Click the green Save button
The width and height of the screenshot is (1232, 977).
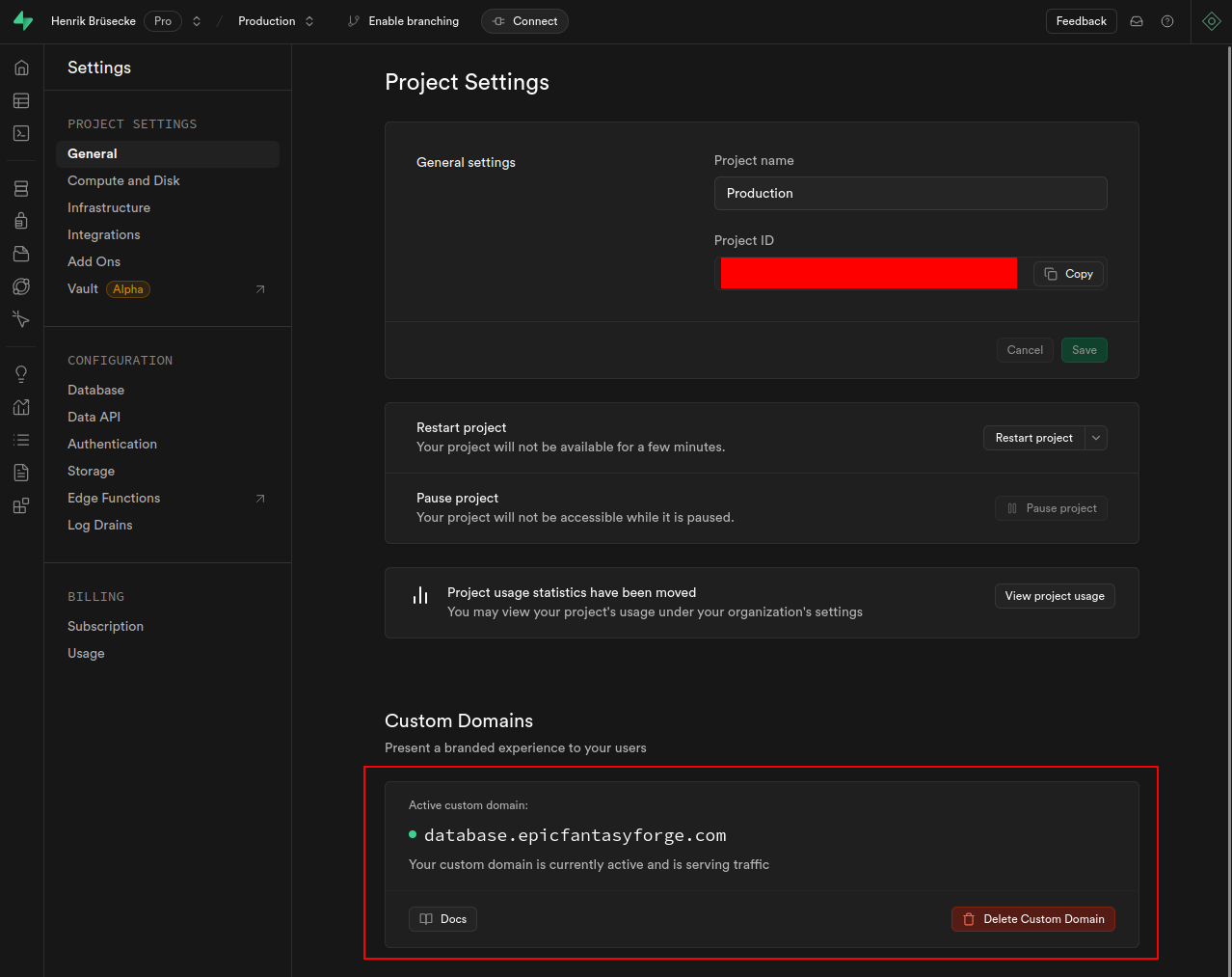(x=1085, y=350)
